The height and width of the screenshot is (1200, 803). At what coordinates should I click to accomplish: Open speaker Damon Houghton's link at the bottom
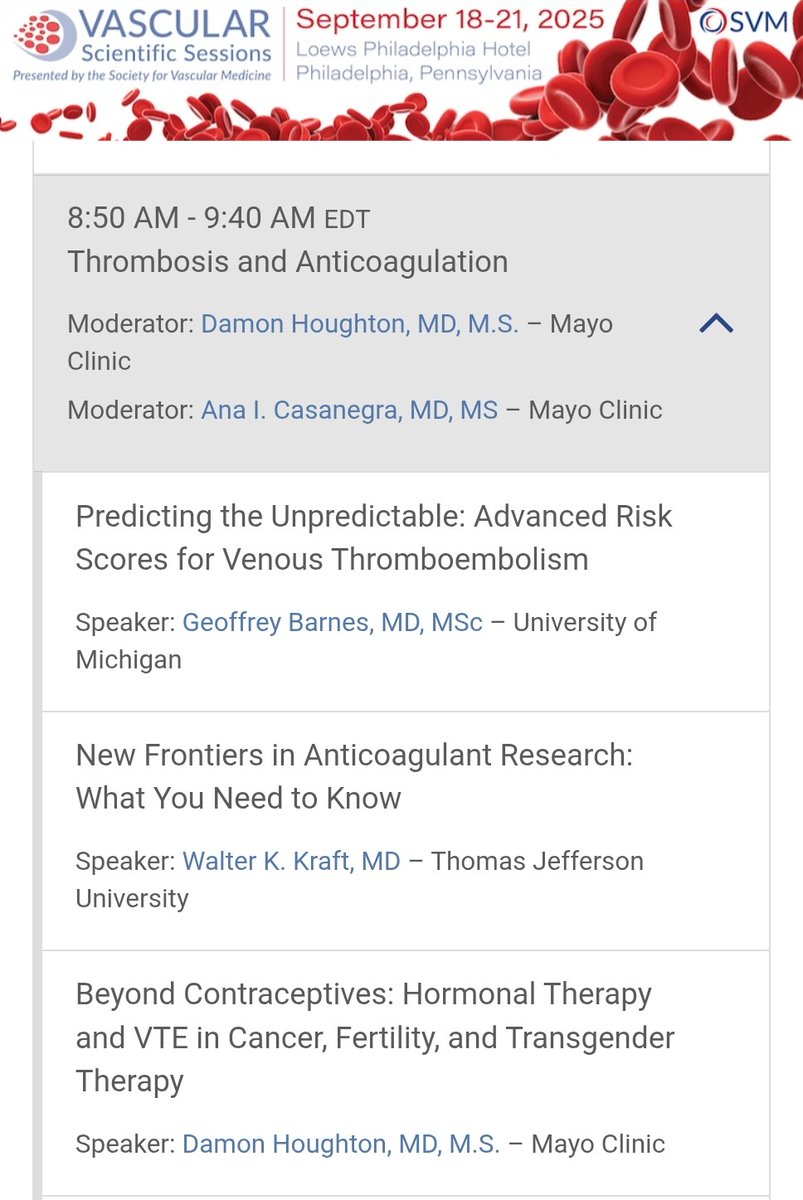coord(341,1144)
